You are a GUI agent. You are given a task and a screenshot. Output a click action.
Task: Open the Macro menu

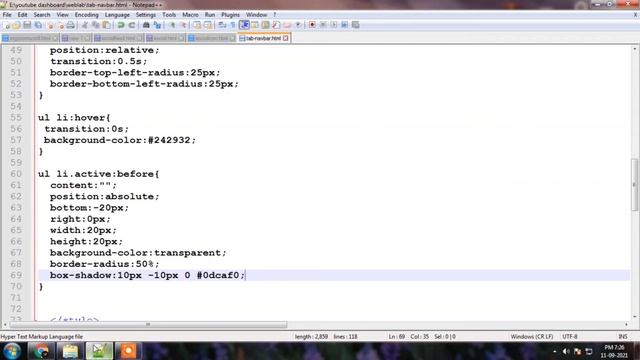point(190,15)
